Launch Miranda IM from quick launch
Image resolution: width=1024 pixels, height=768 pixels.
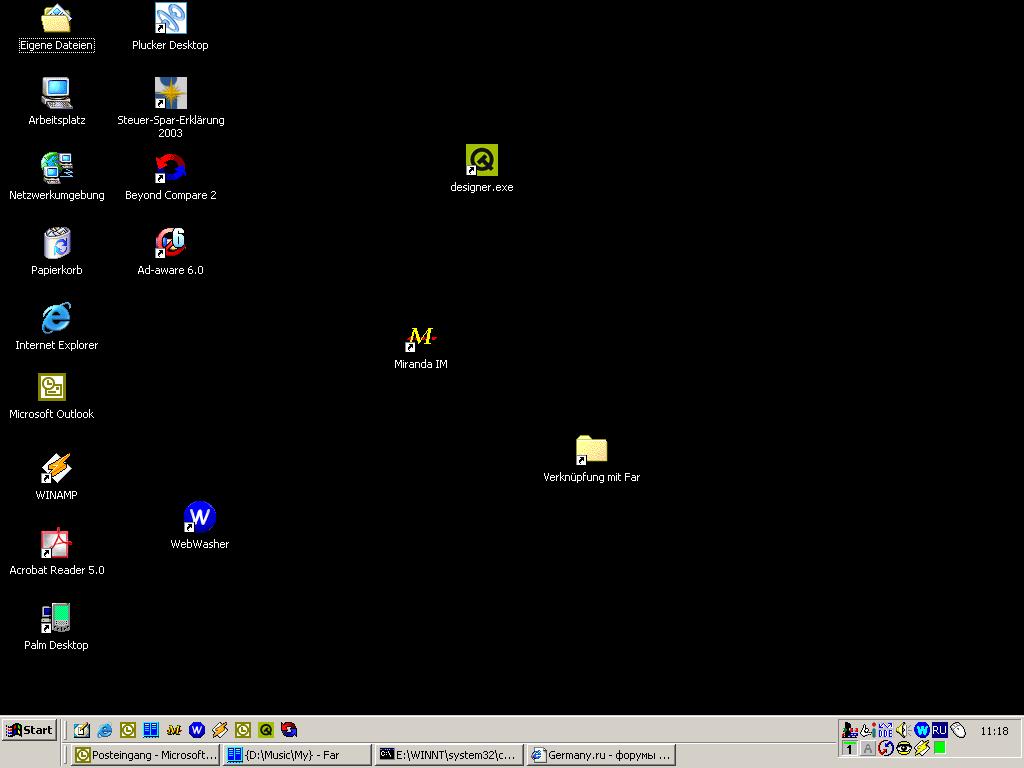pos(174,730)
